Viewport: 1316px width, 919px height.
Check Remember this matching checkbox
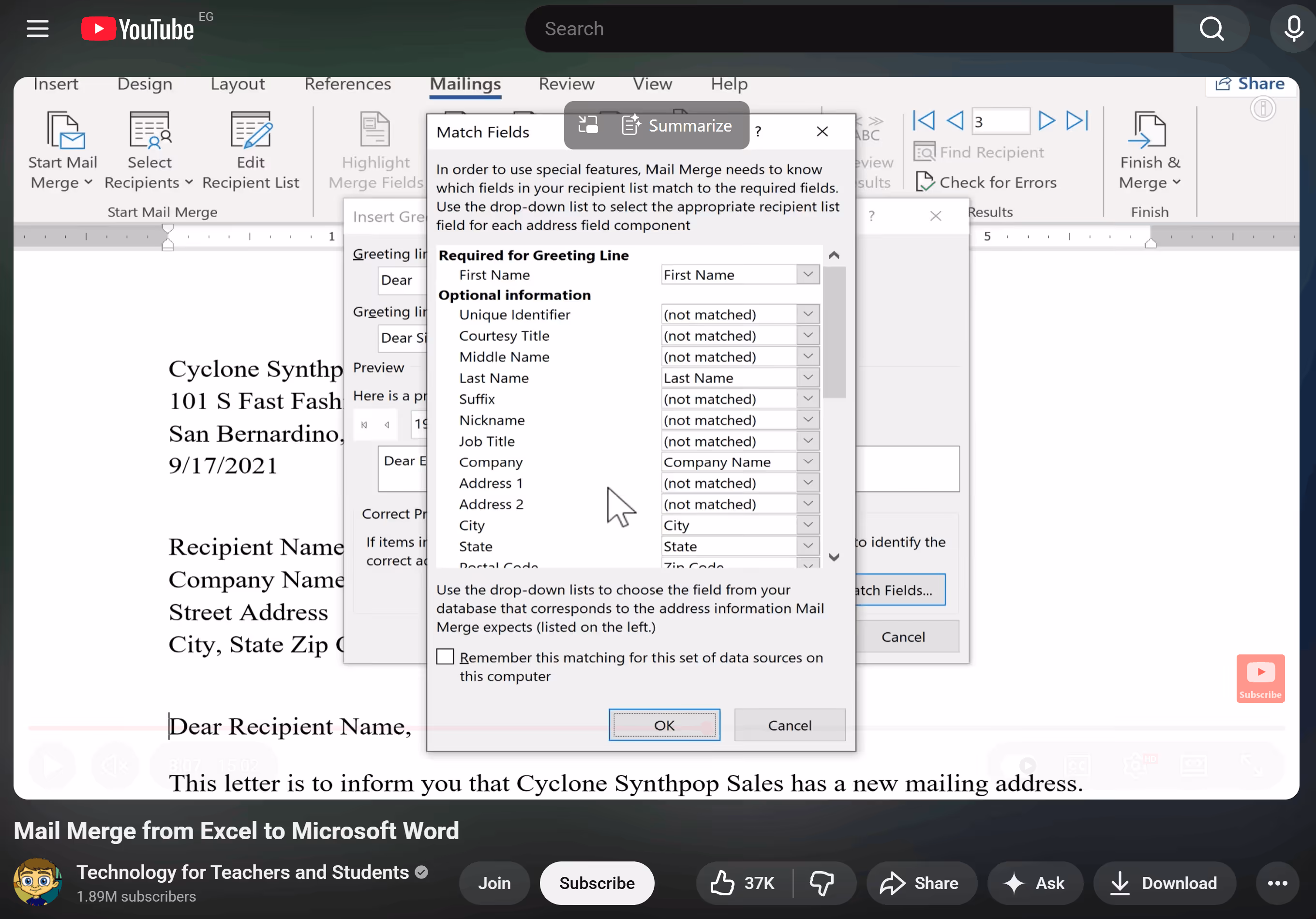[445, 656]
